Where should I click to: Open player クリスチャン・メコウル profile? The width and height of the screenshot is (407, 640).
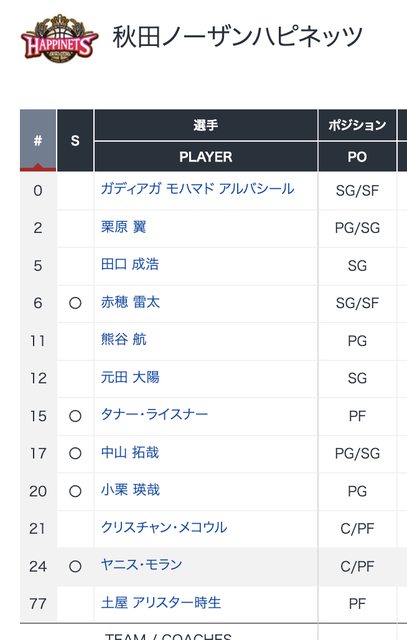click(164, 528)
